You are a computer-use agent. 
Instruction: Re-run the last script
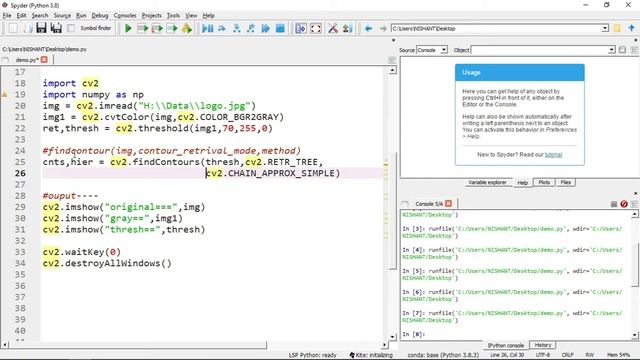click(187, 29)
